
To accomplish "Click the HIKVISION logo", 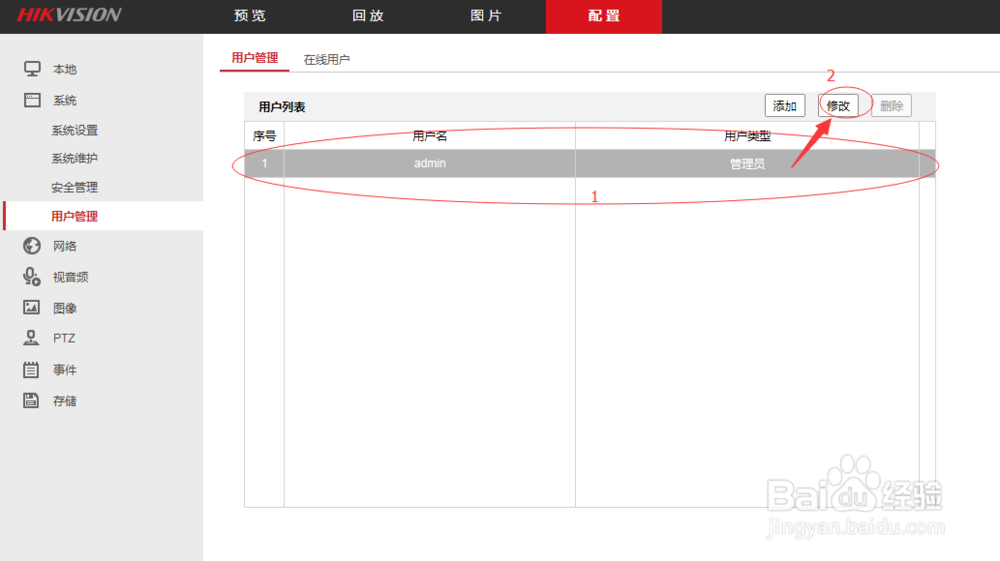I will click(x=69, y=15).
